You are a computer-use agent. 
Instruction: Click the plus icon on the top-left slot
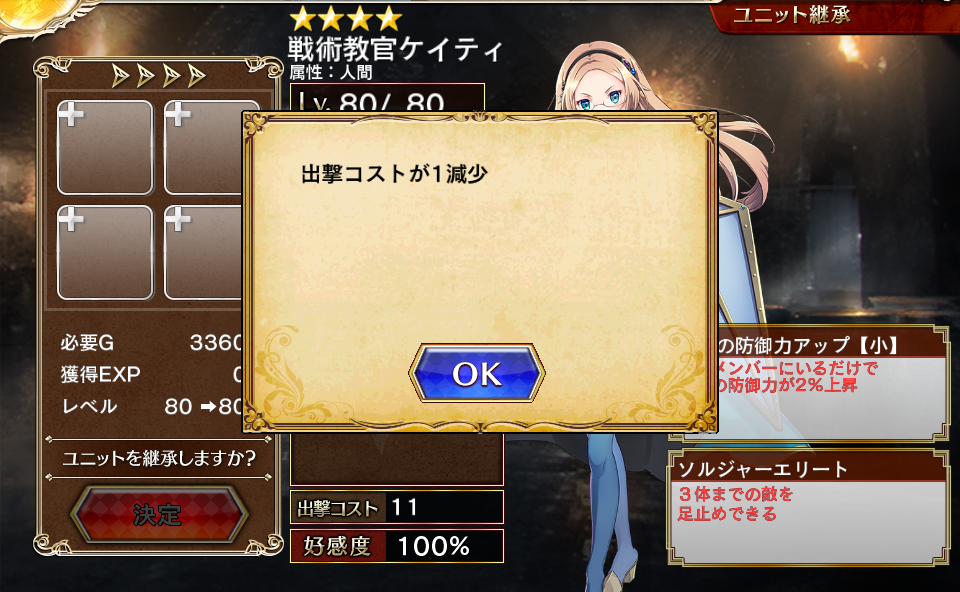point(71,114)
